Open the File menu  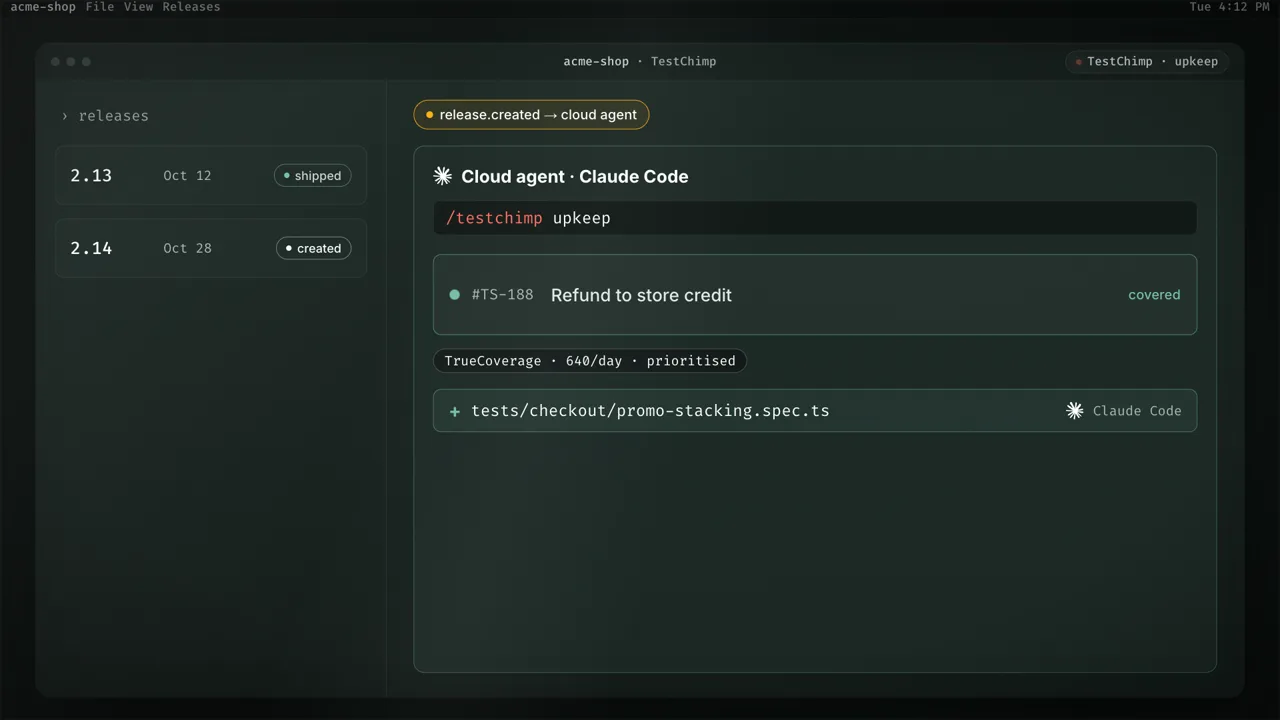100,7
